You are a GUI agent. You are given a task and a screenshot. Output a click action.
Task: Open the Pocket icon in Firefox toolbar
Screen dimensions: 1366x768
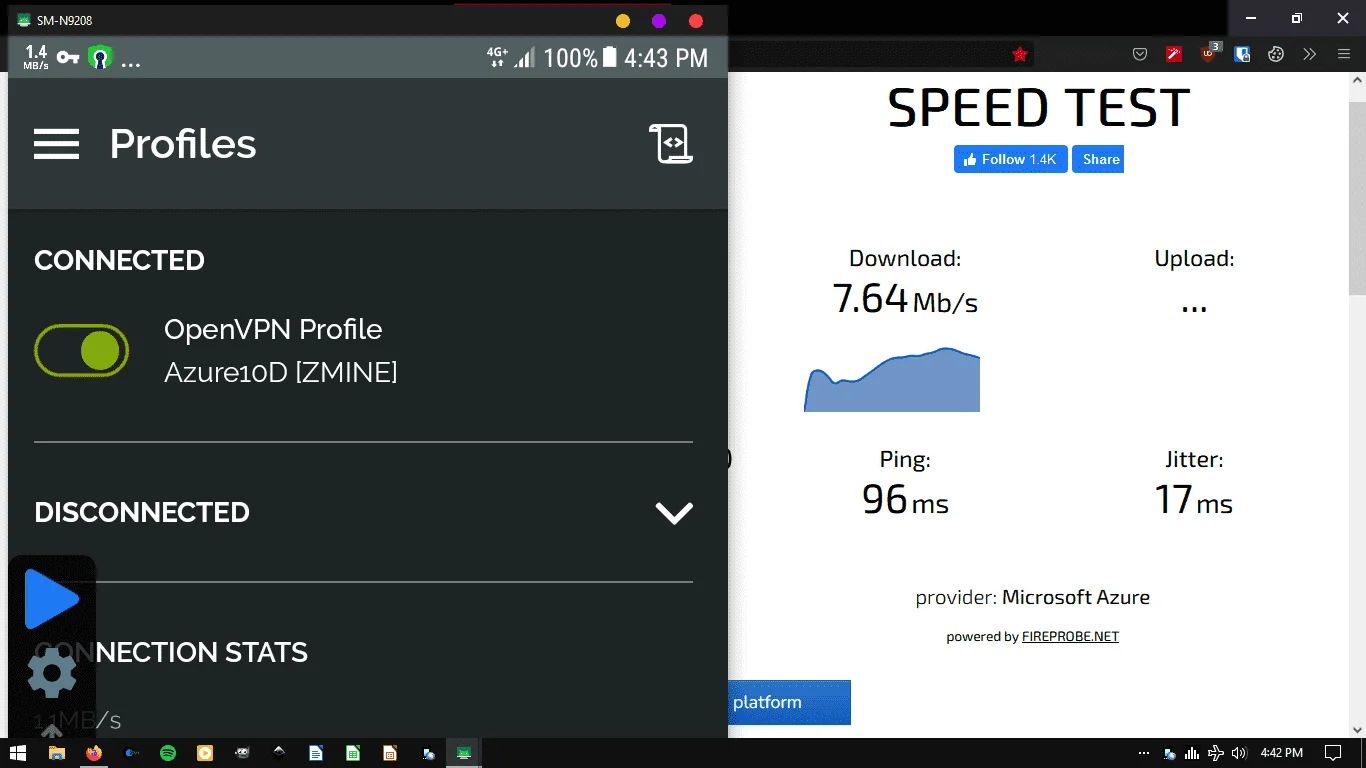pos(1140,55)
